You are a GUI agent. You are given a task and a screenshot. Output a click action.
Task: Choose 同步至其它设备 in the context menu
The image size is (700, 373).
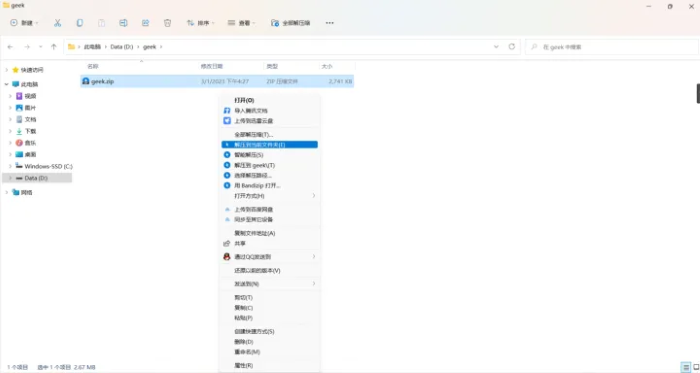pyautogui.click(x=270, y=220)
